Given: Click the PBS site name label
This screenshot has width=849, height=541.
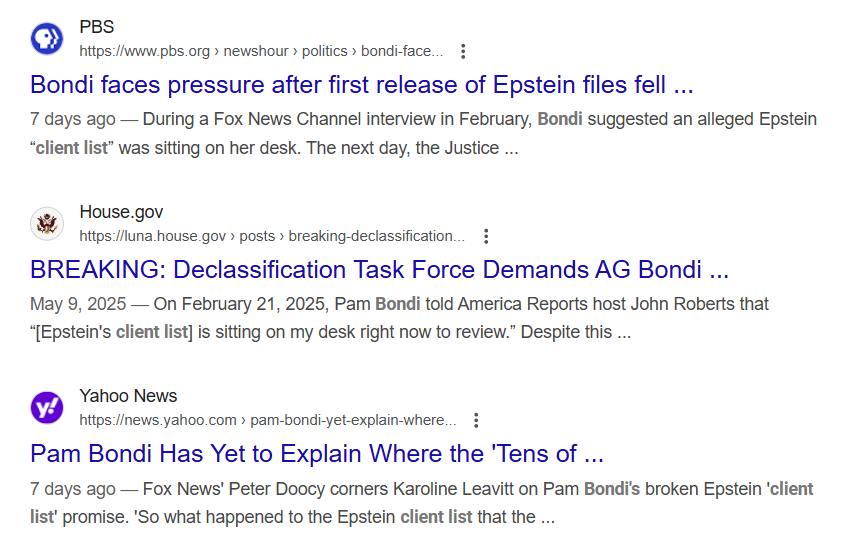Looking at the screenshot, I should pyautogui.click(x=97, y=27).
